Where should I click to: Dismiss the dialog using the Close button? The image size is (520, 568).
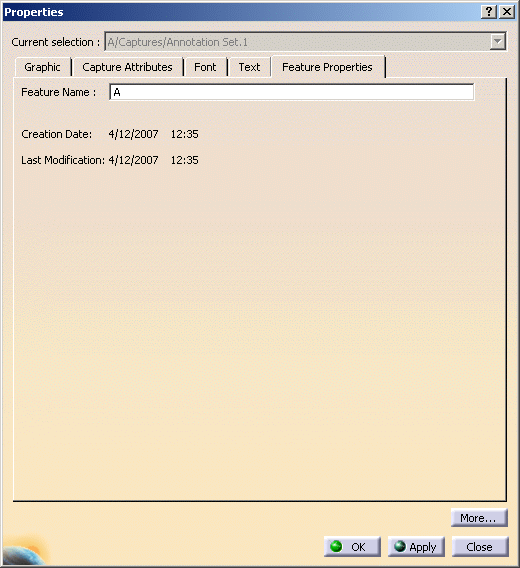coord(480,546)
